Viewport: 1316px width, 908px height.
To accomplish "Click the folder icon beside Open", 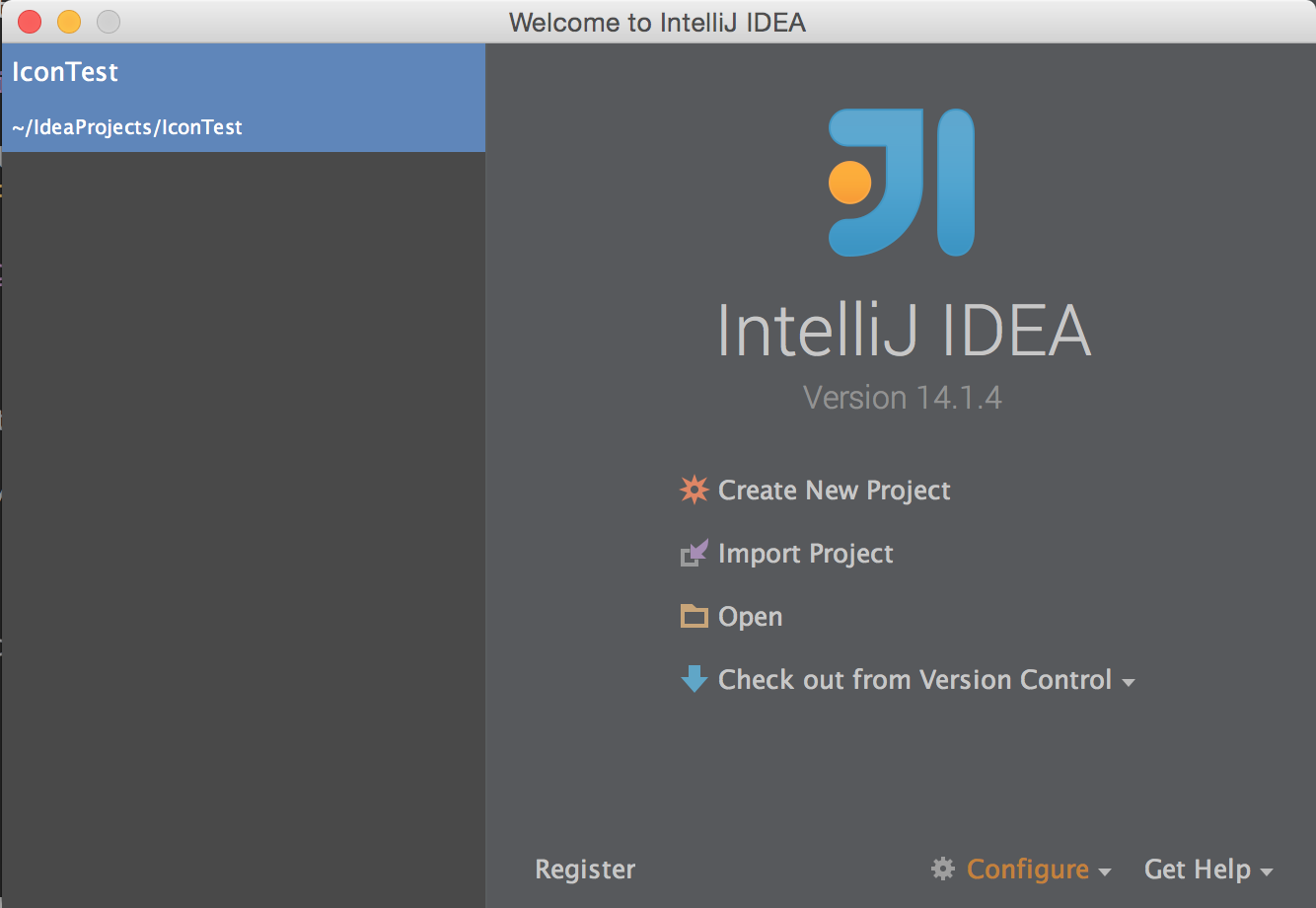I will pos(695,617).
